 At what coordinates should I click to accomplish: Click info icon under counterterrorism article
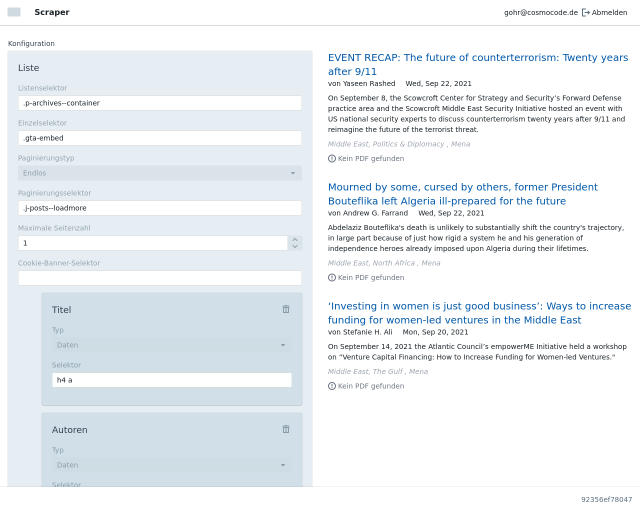(332, 158)
